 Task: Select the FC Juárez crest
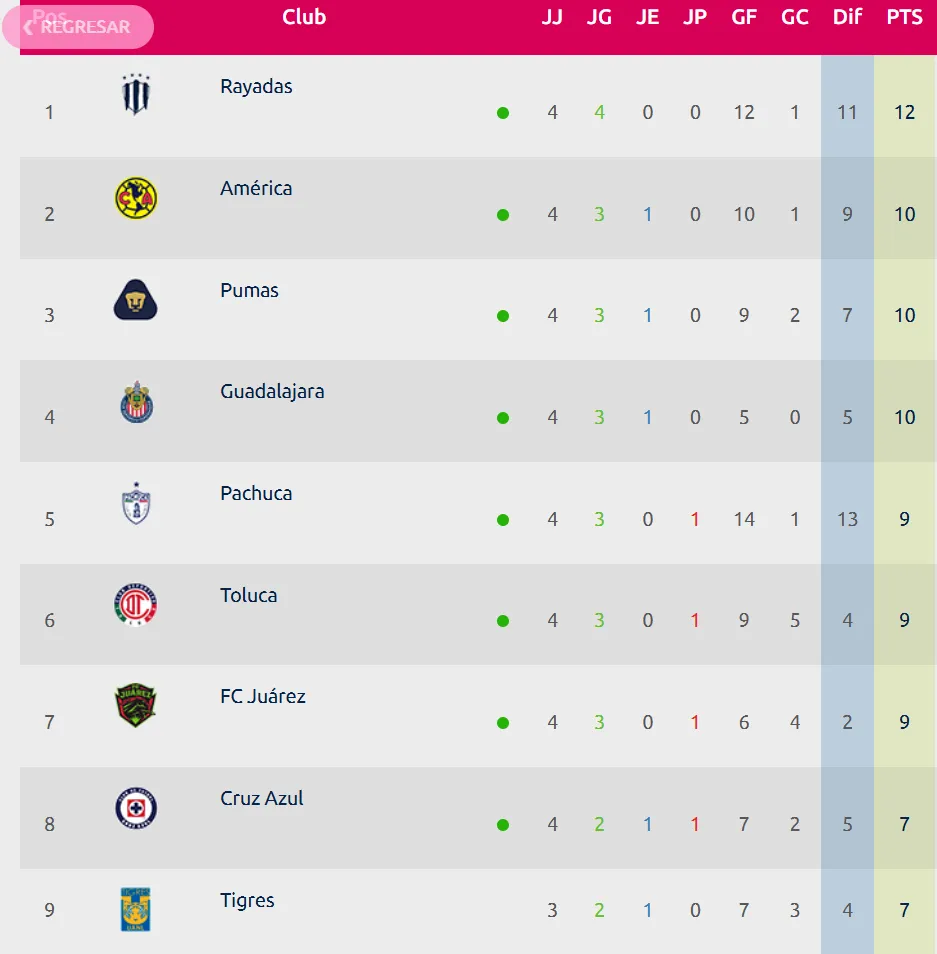tap(136, 706)
